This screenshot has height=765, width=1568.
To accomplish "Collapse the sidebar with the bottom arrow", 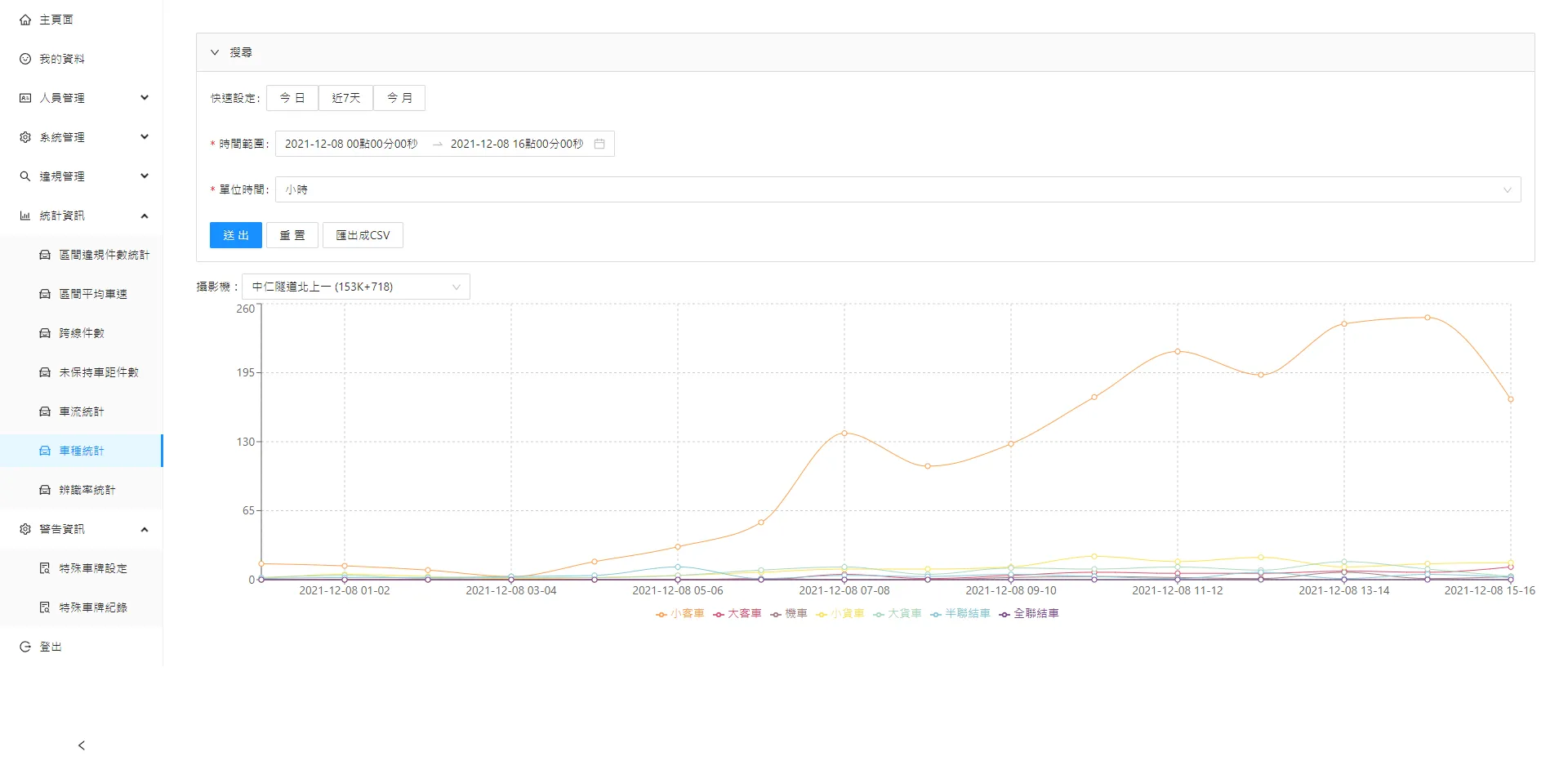I will pyautogui.click(x=81, y=745).
